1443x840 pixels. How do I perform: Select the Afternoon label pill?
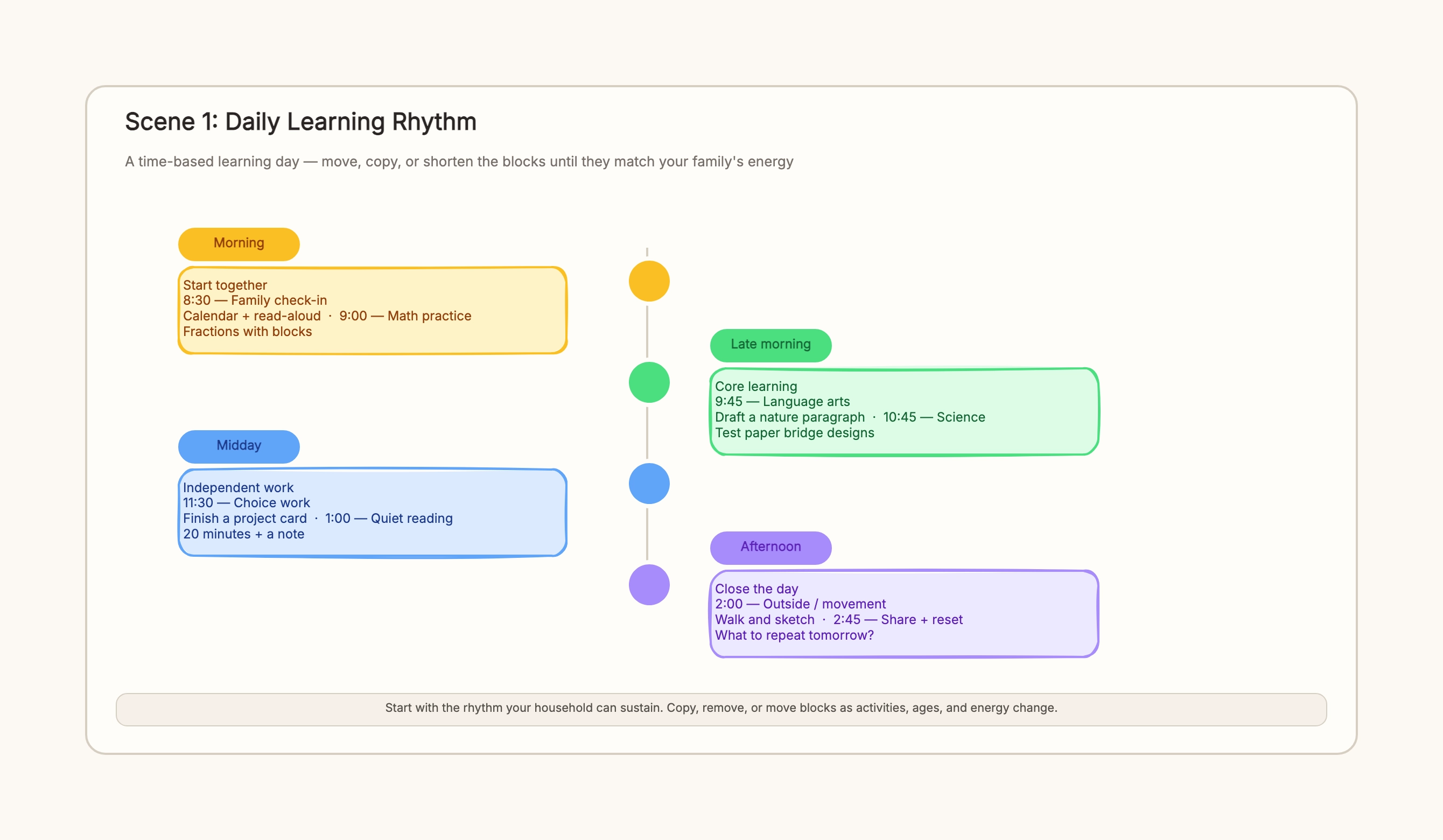(x=770, y=548)
